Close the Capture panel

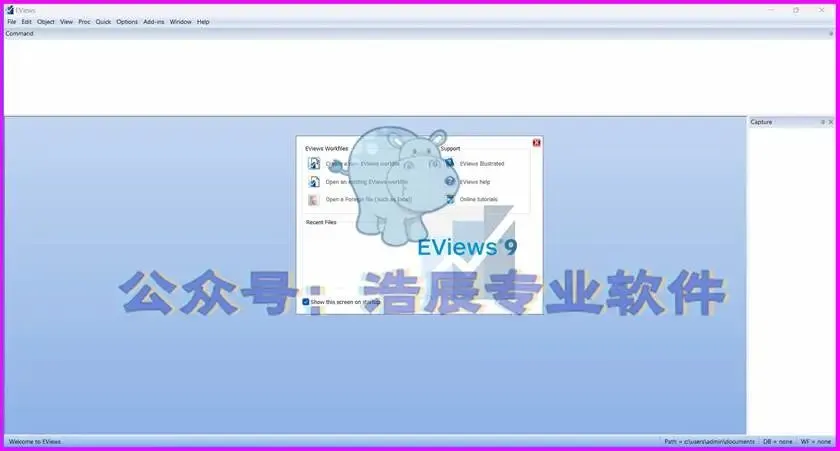click(831, 122)
